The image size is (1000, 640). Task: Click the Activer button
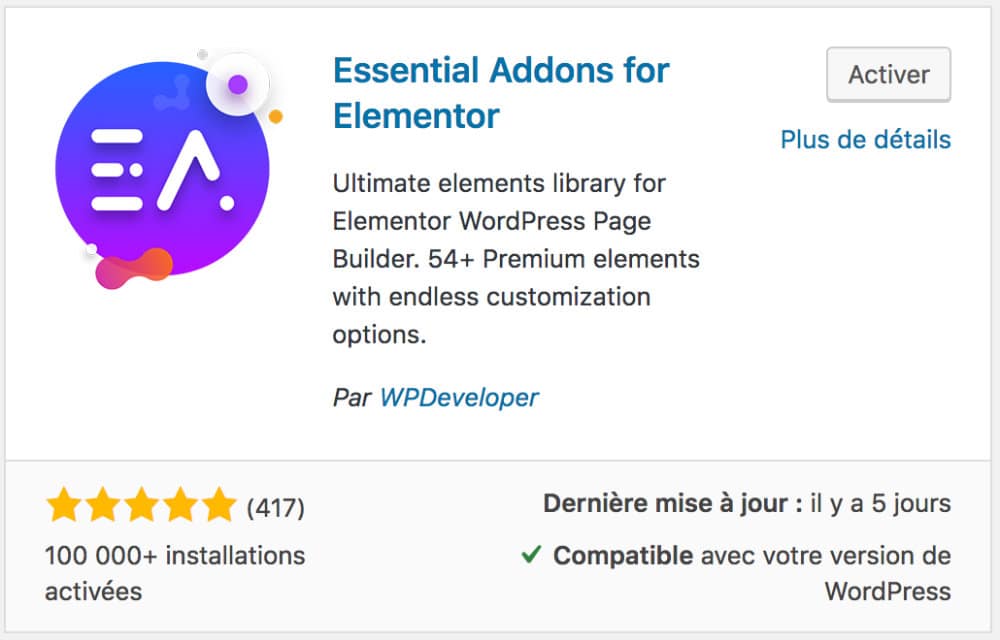click(888, 74)
